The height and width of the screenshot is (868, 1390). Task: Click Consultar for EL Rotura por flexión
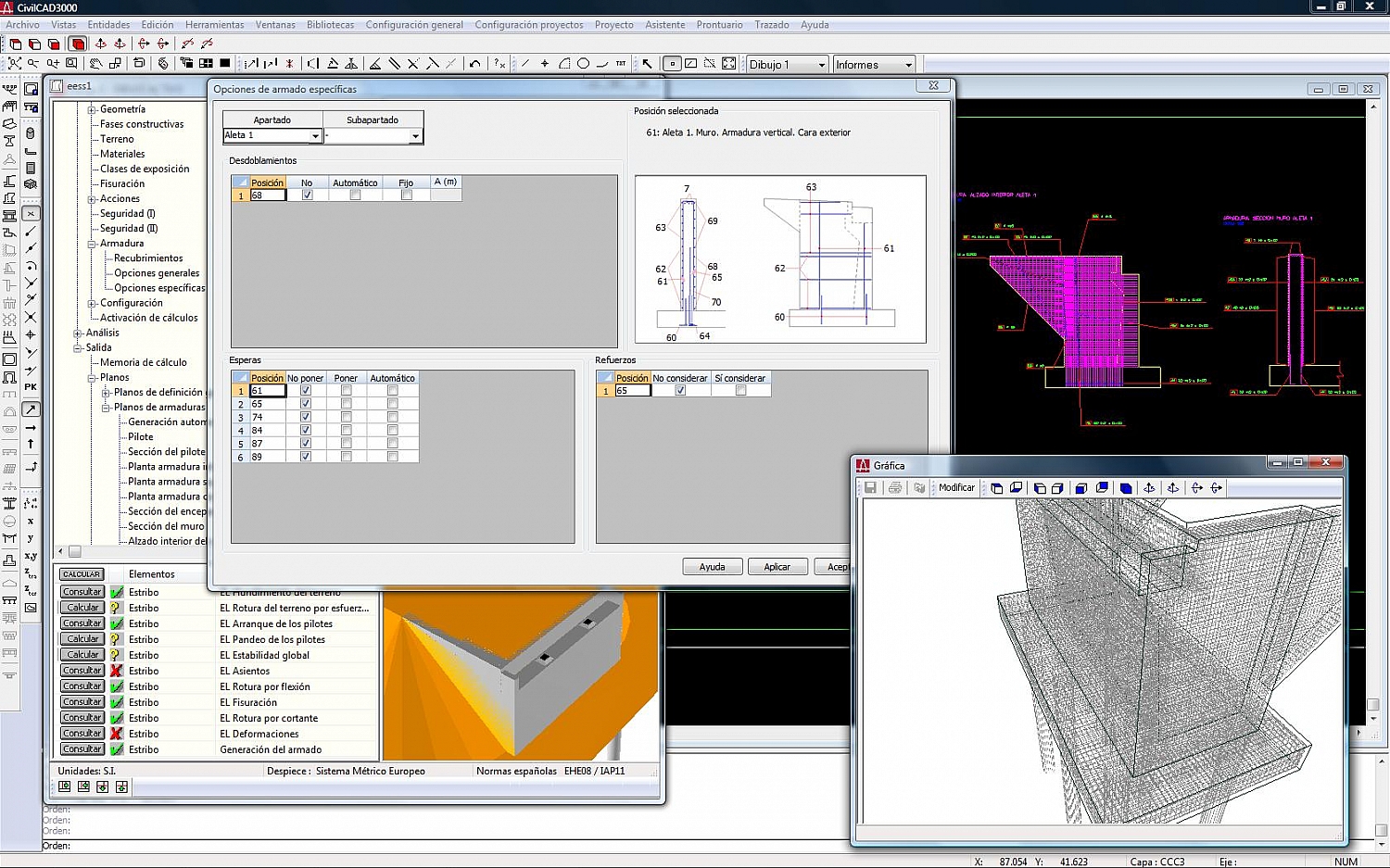click(82, 686)
